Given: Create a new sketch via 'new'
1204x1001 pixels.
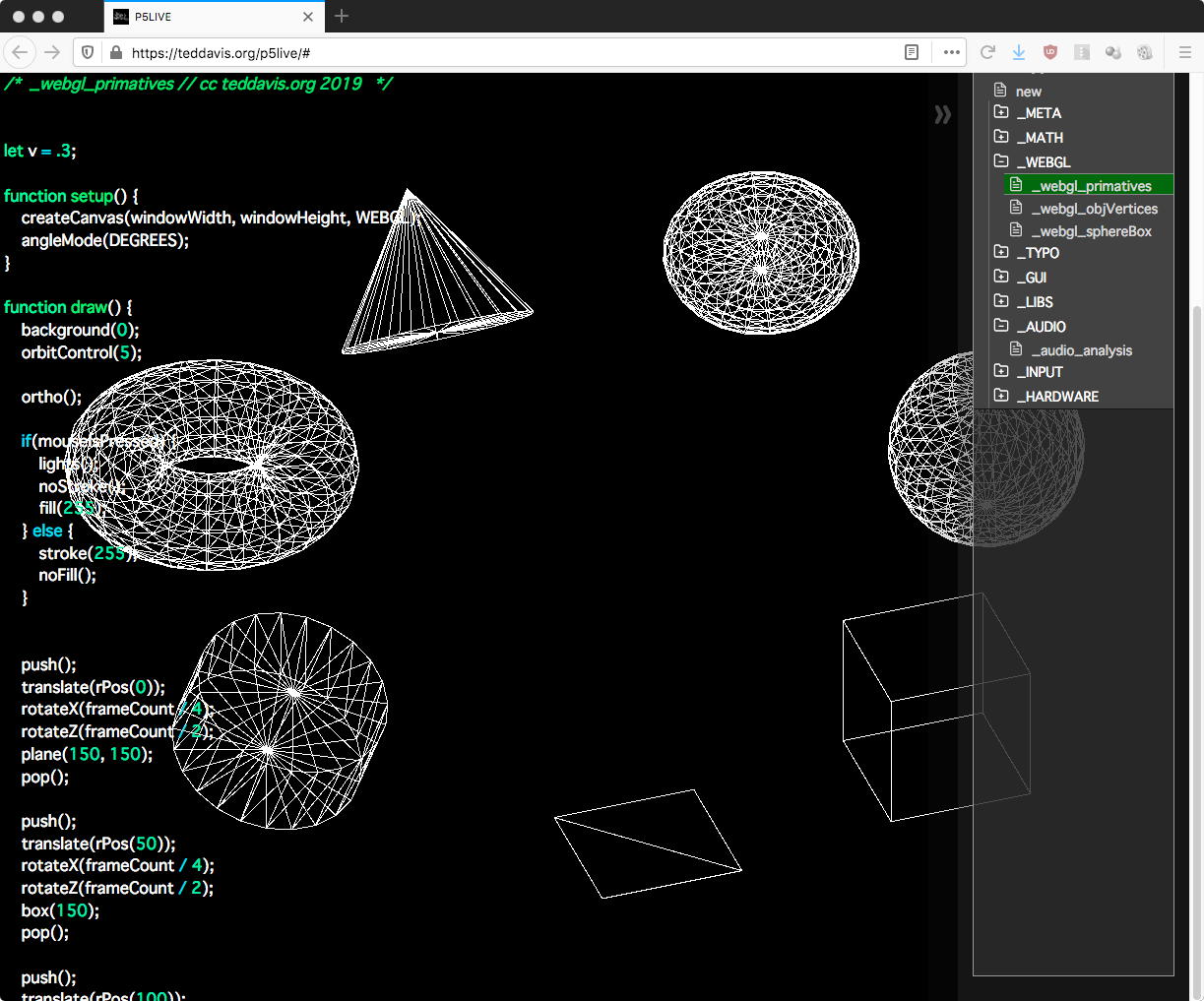Looking at the screenshot, I should click(1028, 92).
